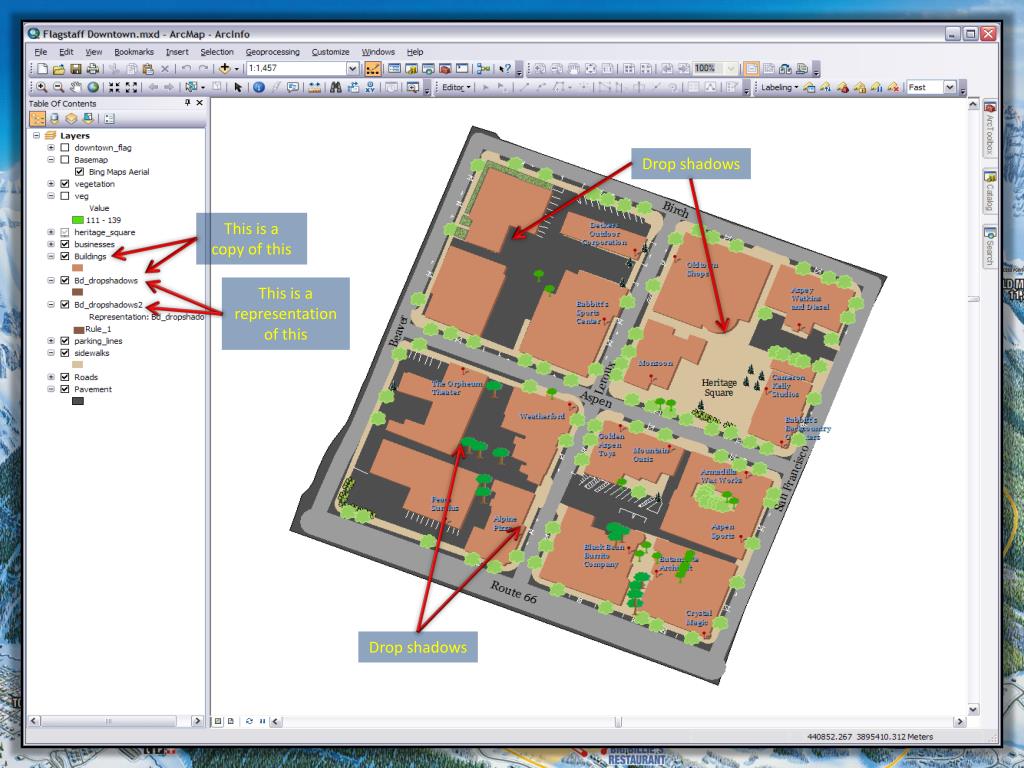This screenshot has width=1024, height=768.
Task: Click the Go To XY icon
Action: [370, 88]
